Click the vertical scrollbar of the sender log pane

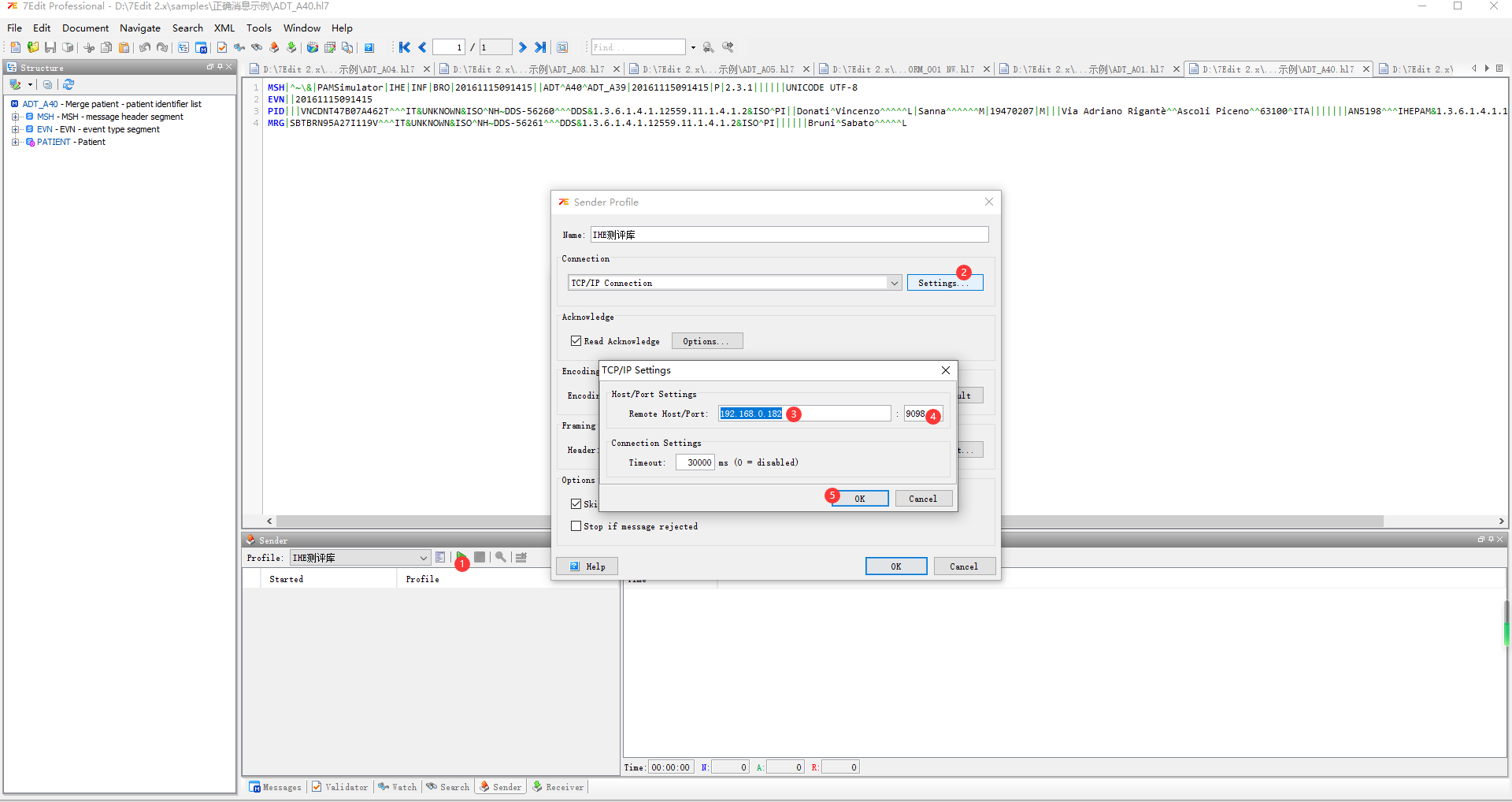pyautogui.click(x=1506, y=622)
